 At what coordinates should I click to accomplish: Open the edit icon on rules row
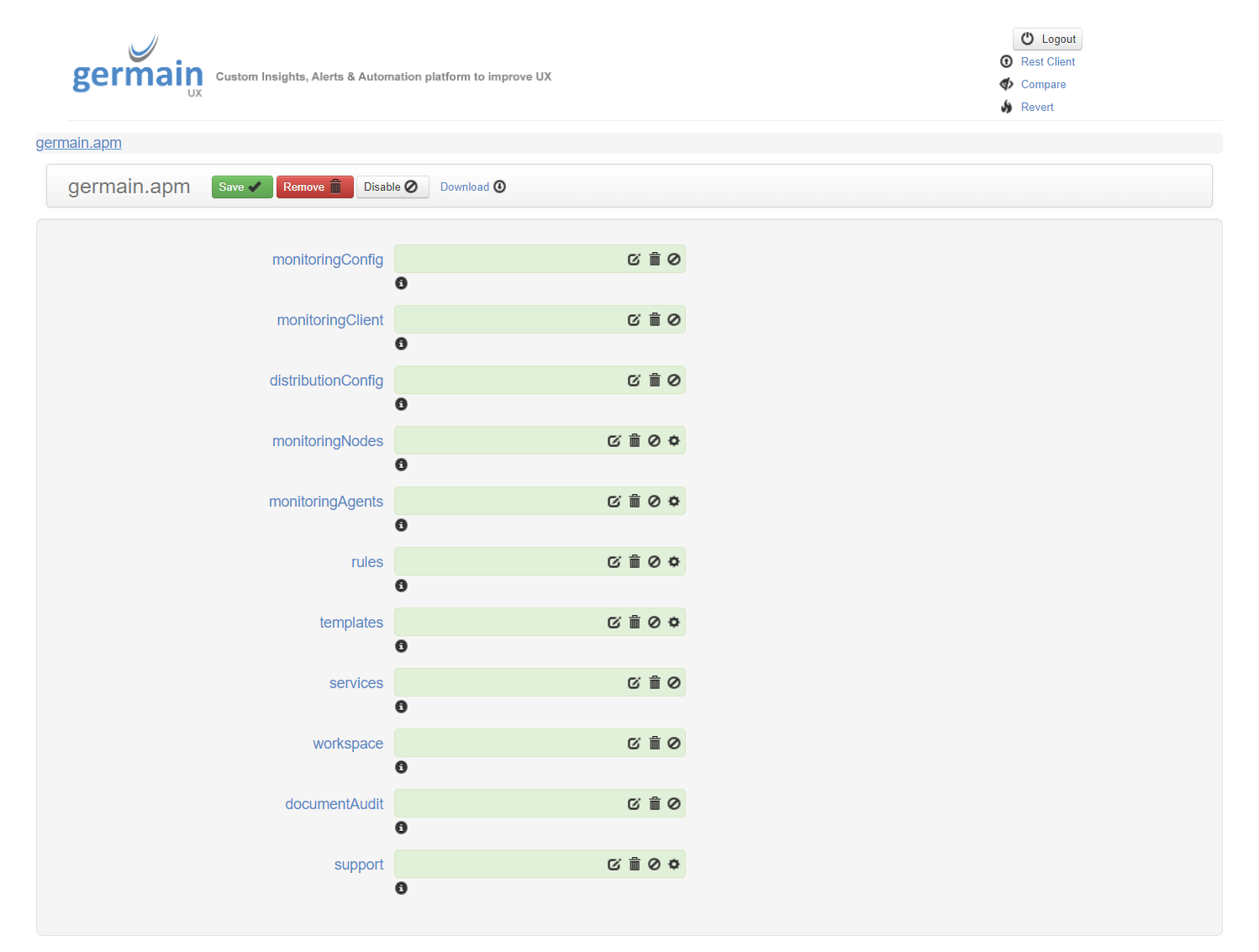[x=614, y=562]
